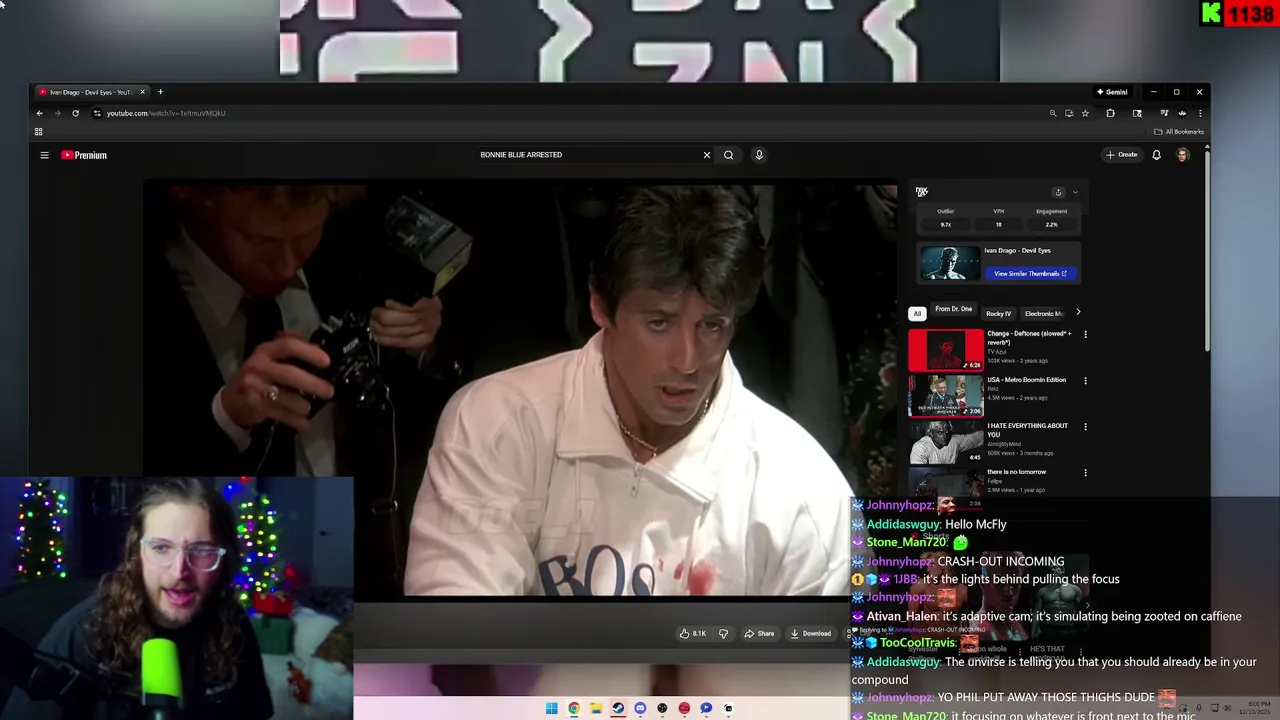The width and height of the screenshot is (1280, 720).
Task: Reload the YouTube page
Action: [75, 113]
